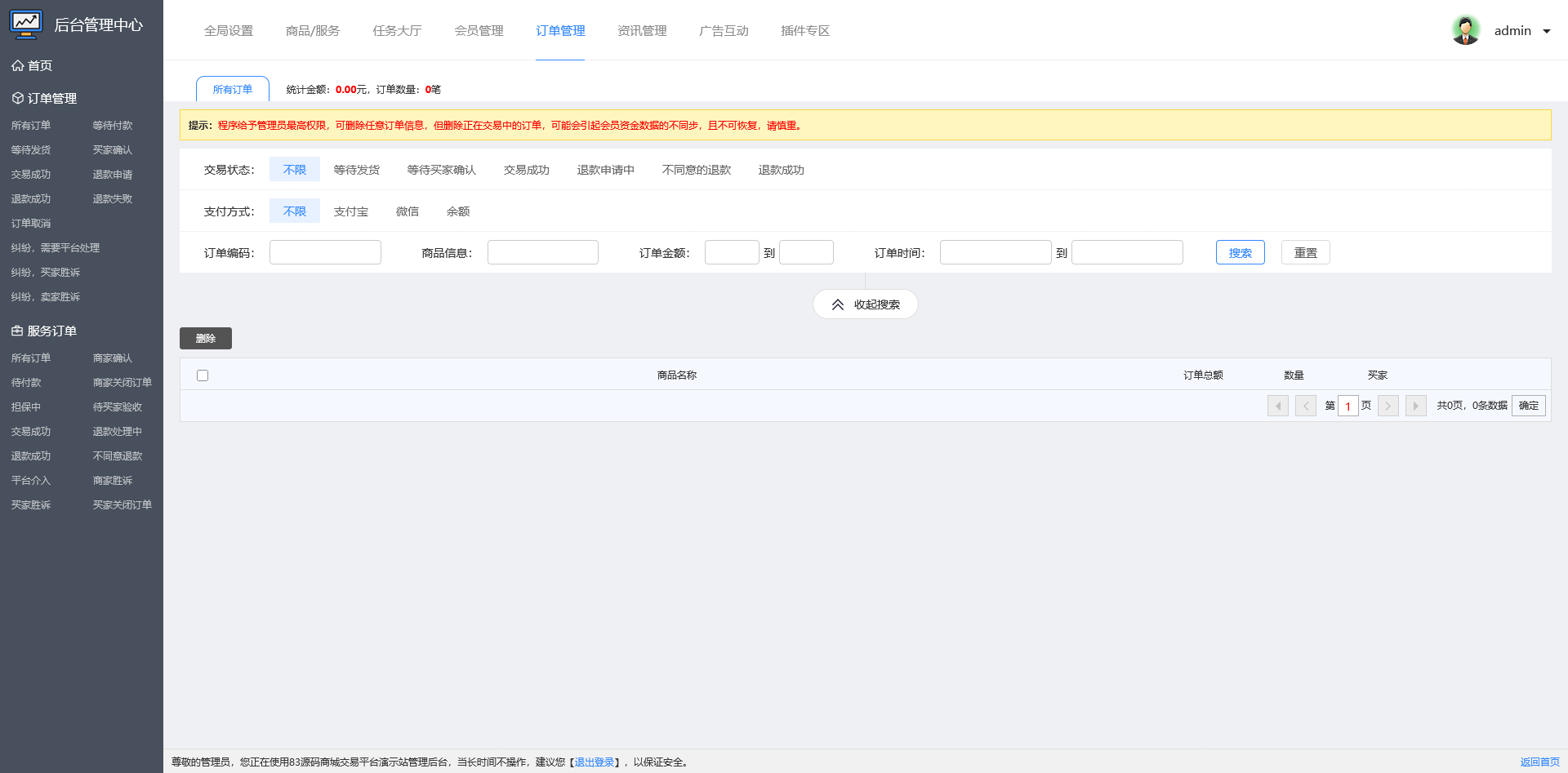Select 不限 for 交易状态 filter

point(295,170)
